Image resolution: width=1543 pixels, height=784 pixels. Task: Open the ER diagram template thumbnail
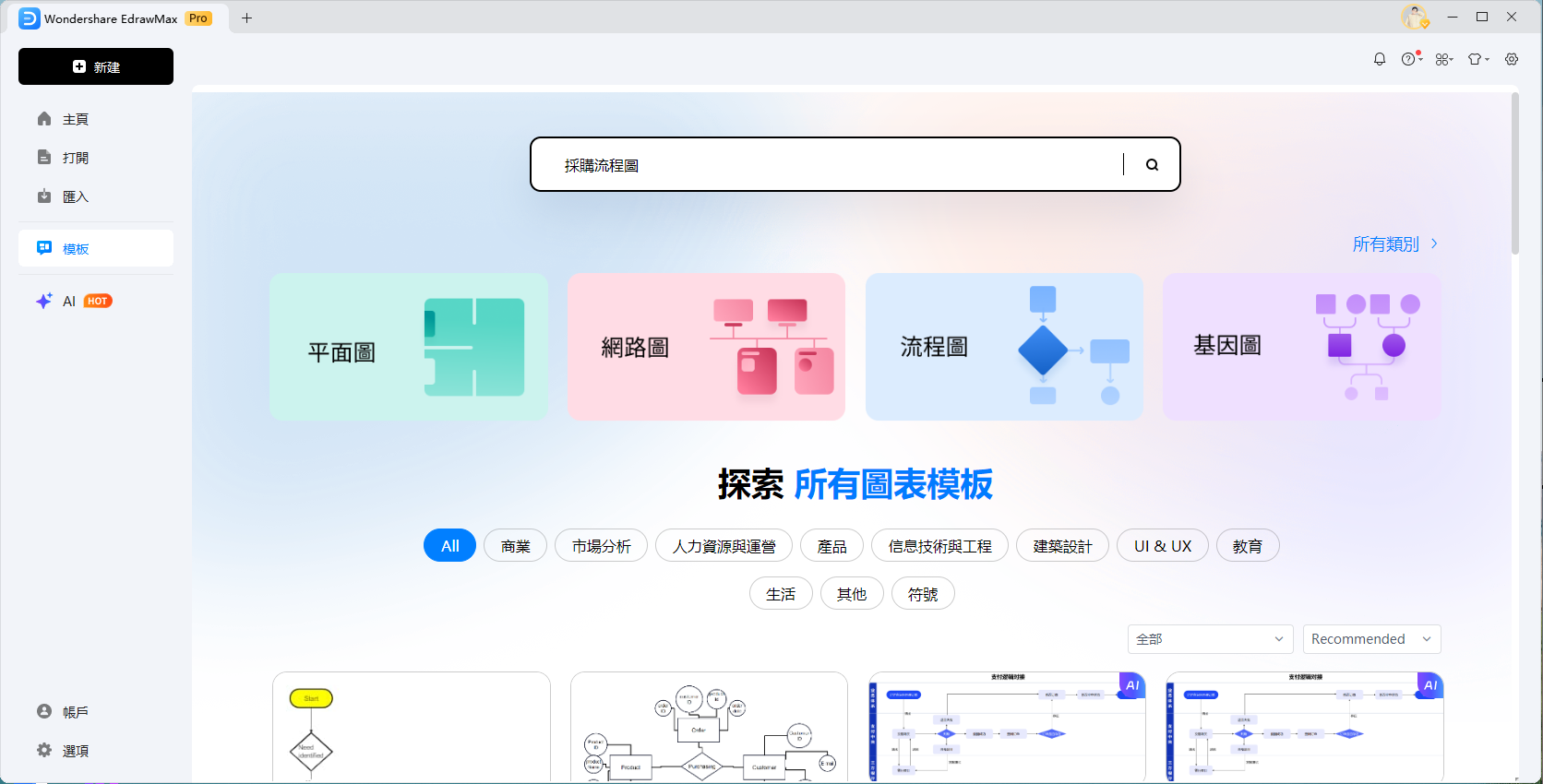pos(709,727)
